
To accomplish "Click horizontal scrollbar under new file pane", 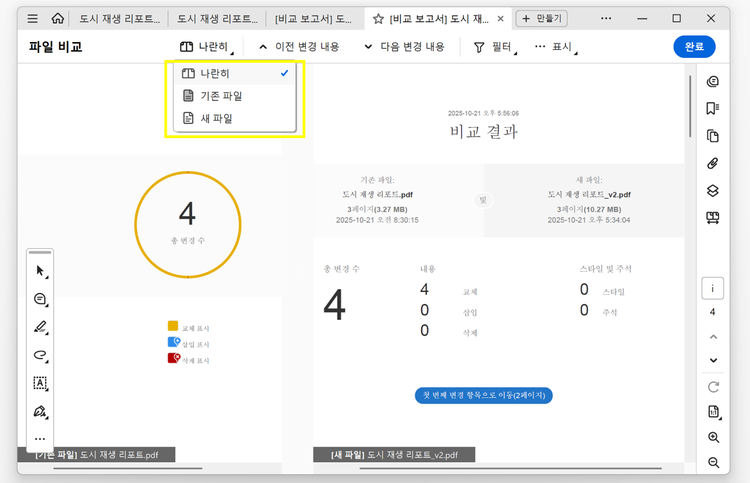I will click(x=511, y=469).
